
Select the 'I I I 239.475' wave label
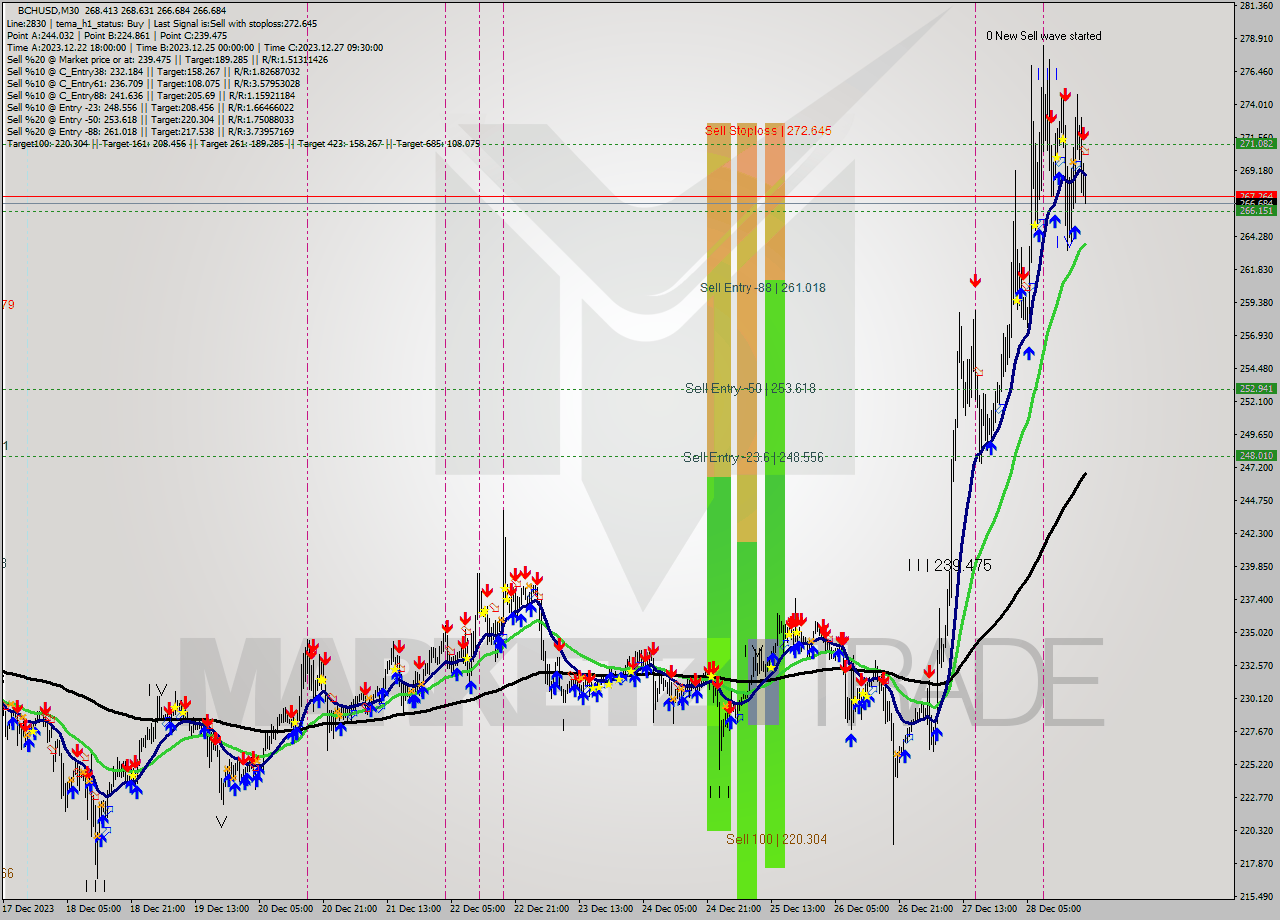coord(949,566)
